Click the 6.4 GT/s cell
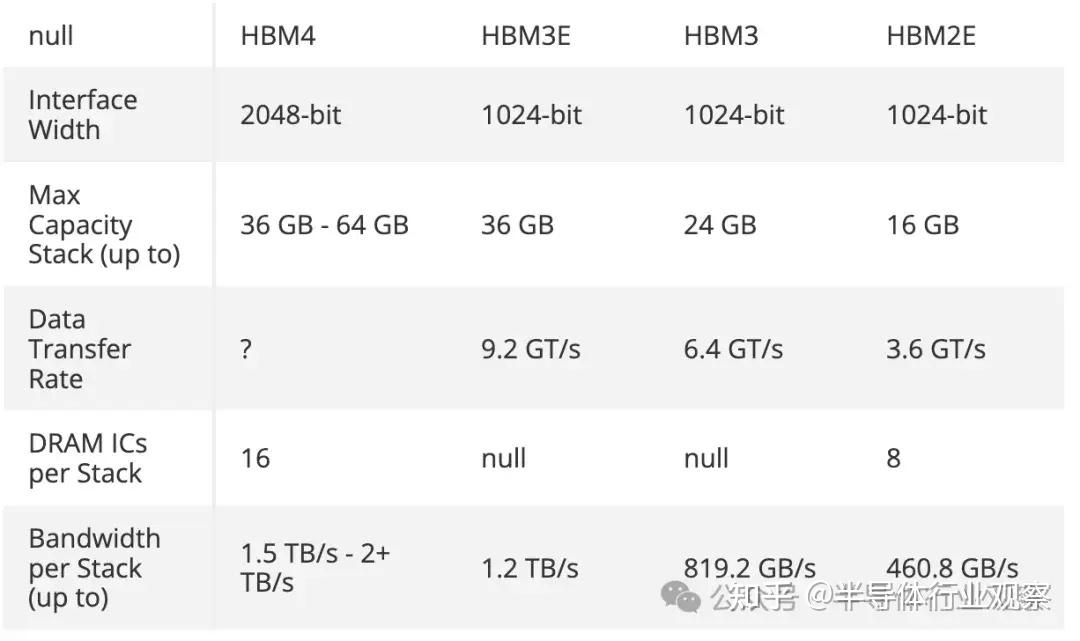Viewport: 1080px width, 641px height. (x=733, y=349)
